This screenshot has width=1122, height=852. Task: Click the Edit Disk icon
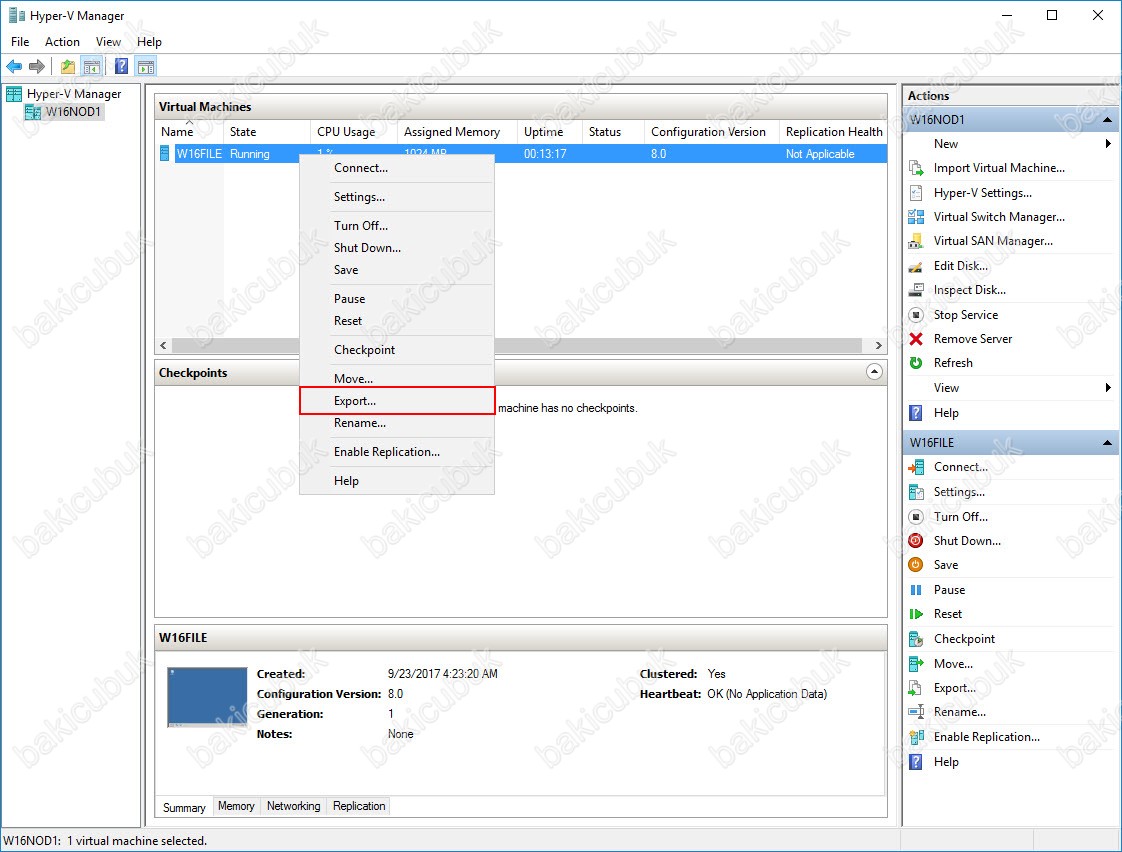tap(916, 266)
